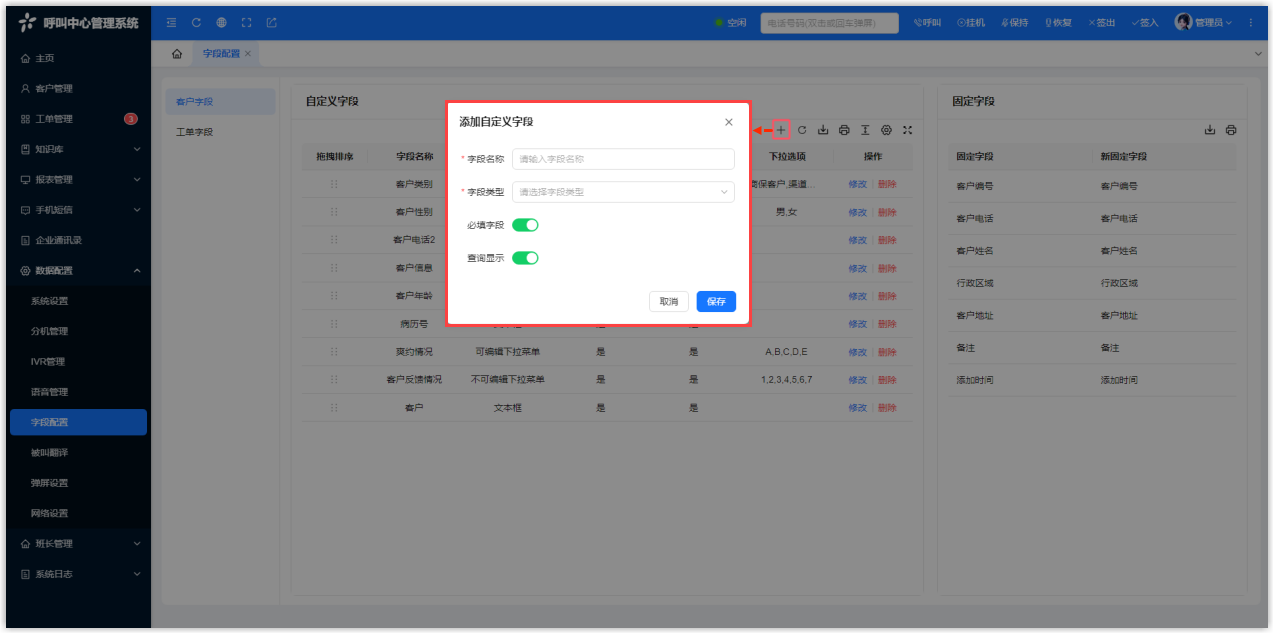Toggle the 必填字段 switch off

click(525, 225)
